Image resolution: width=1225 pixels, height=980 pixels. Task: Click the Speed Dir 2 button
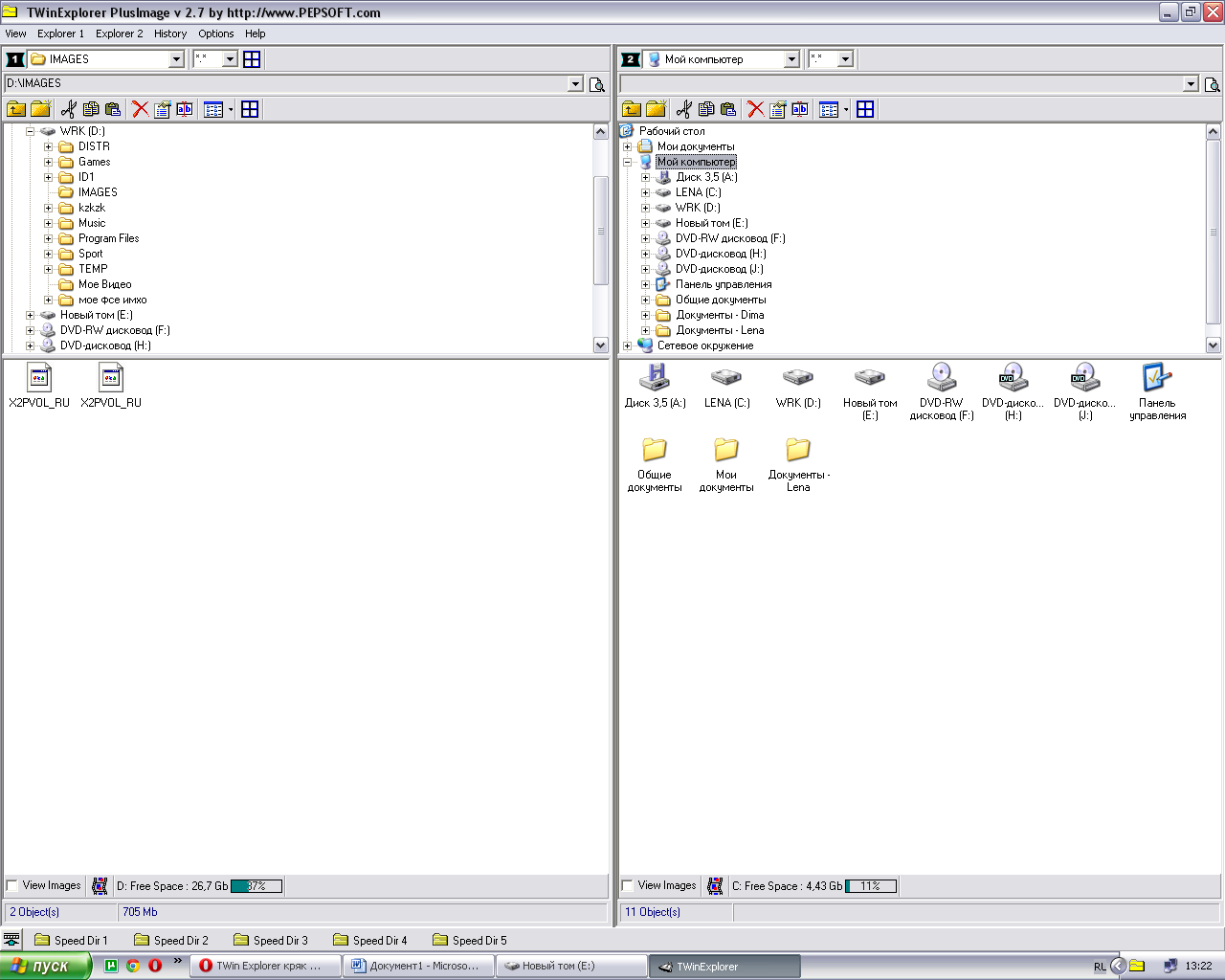(x=171, y=940)
